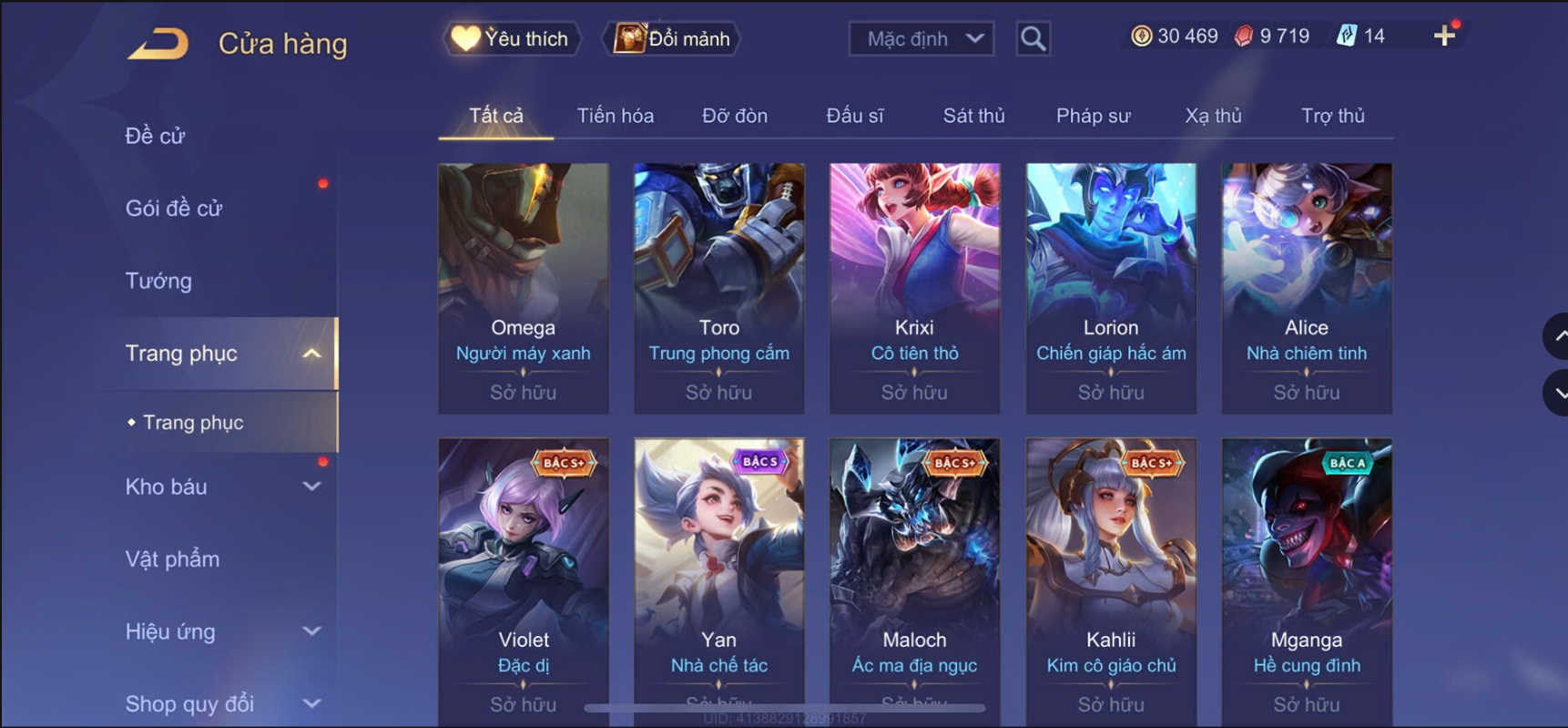Expand the Kho báu sidebar section
The height and width of the screenshot is (728, 1568).
tap(311, 487)
